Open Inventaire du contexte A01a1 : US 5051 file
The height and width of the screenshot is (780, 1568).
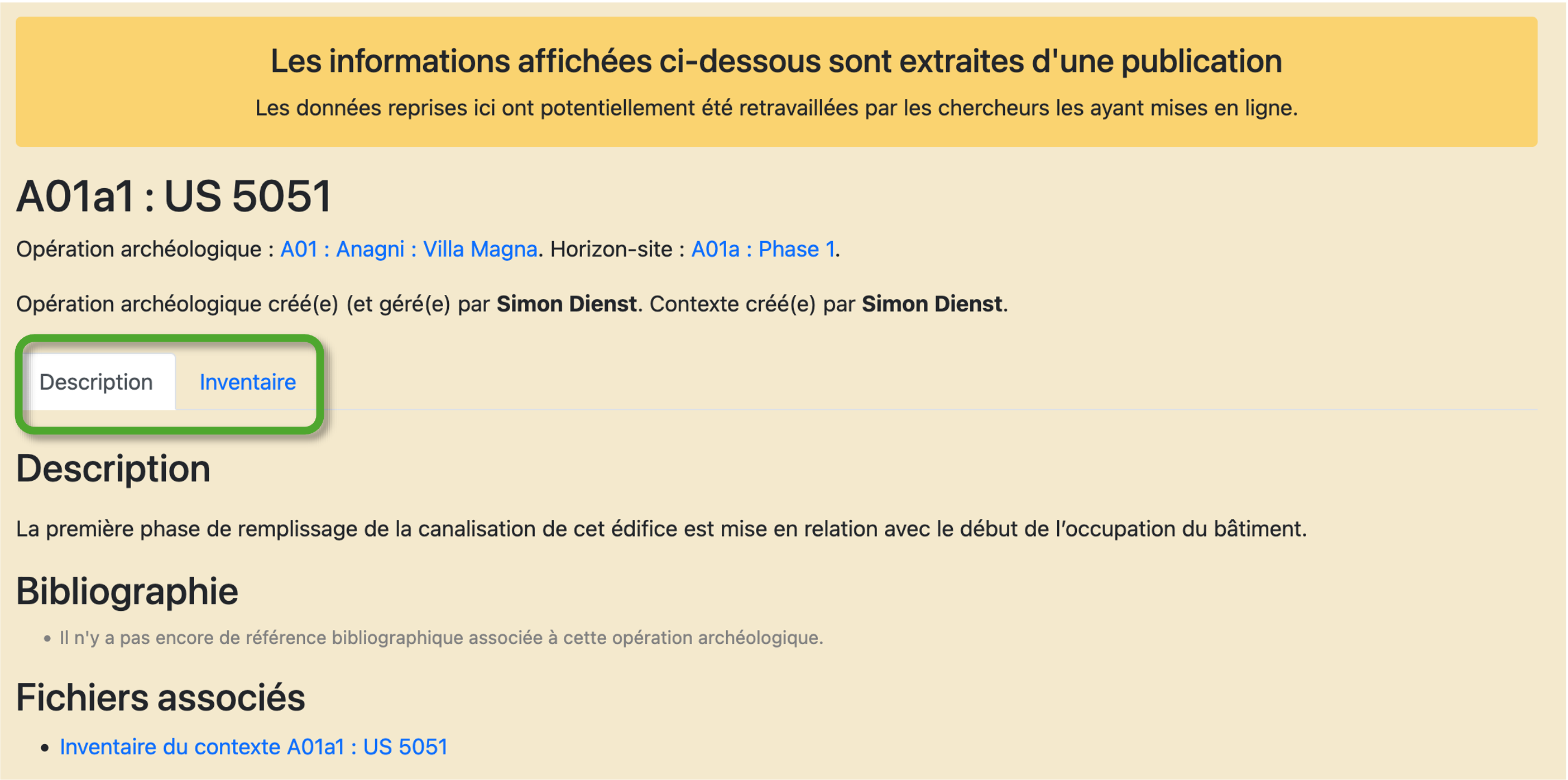[x=253, y=746]
